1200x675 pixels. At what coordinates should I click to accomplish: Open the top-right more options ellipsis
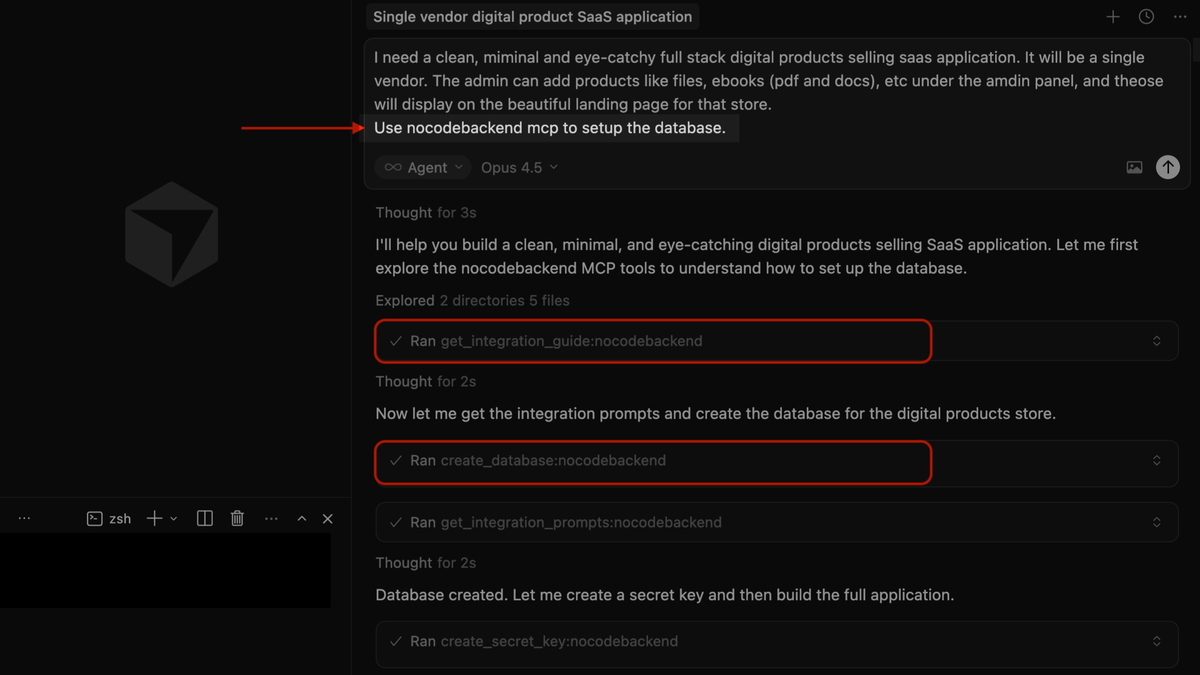tap(1180, 16)
